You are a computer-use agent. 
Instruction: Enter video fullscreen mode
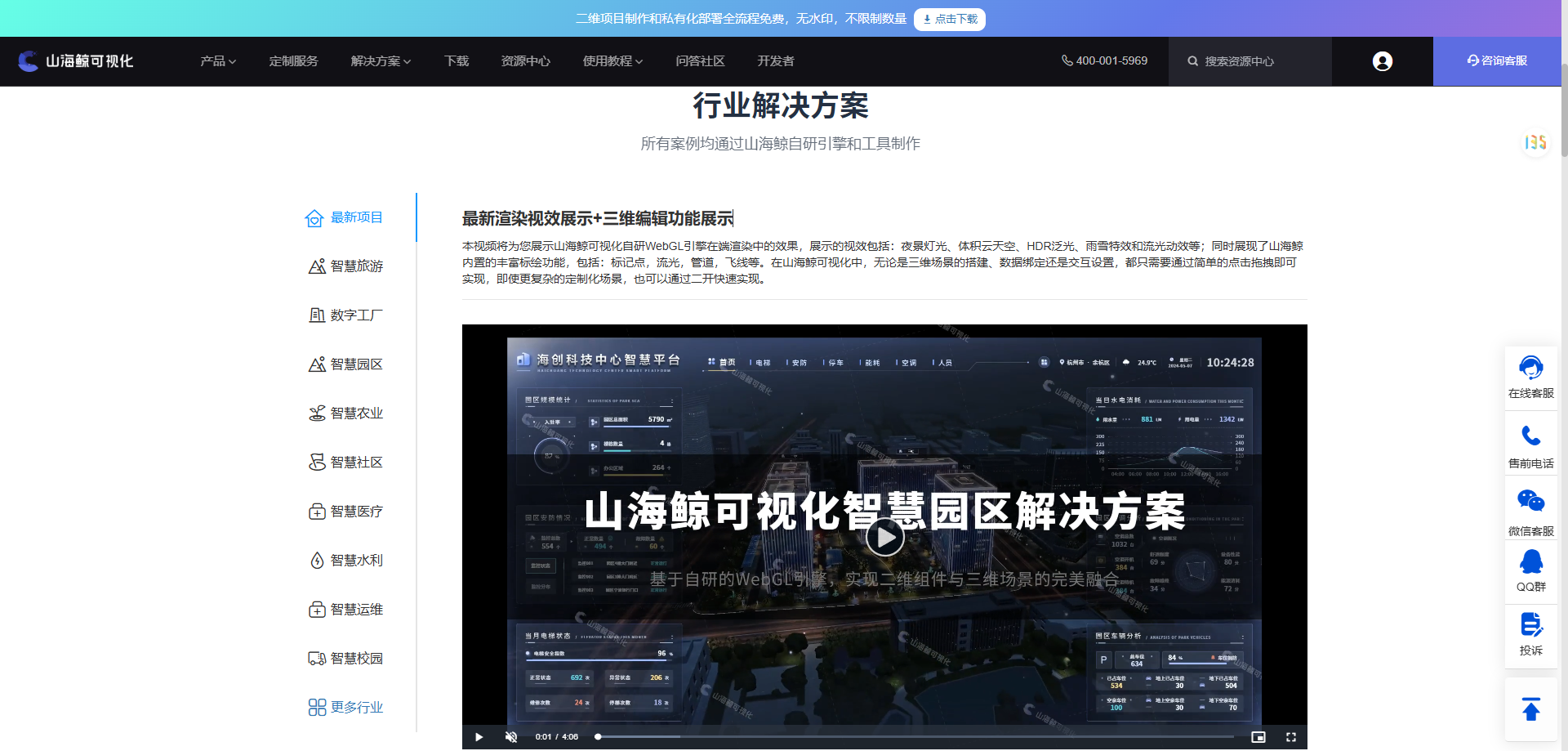pos(1291,737)
